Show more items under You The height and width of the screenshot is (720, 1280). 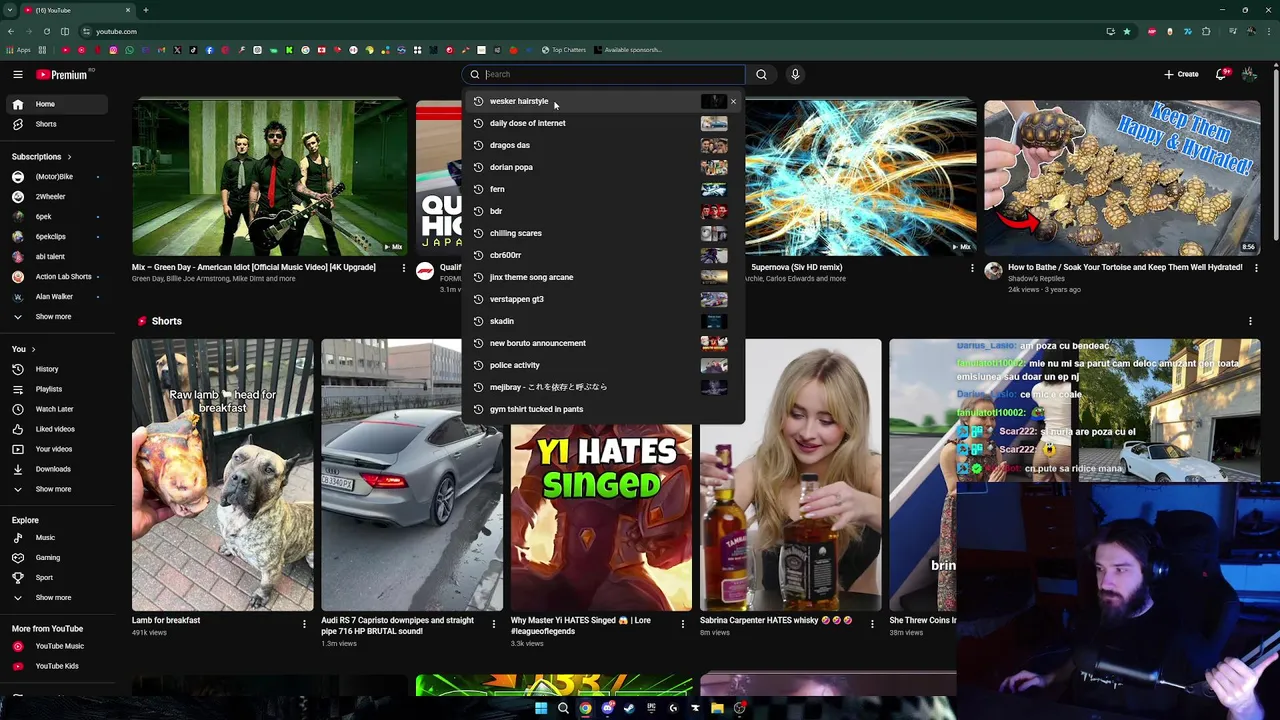point(58,489)
